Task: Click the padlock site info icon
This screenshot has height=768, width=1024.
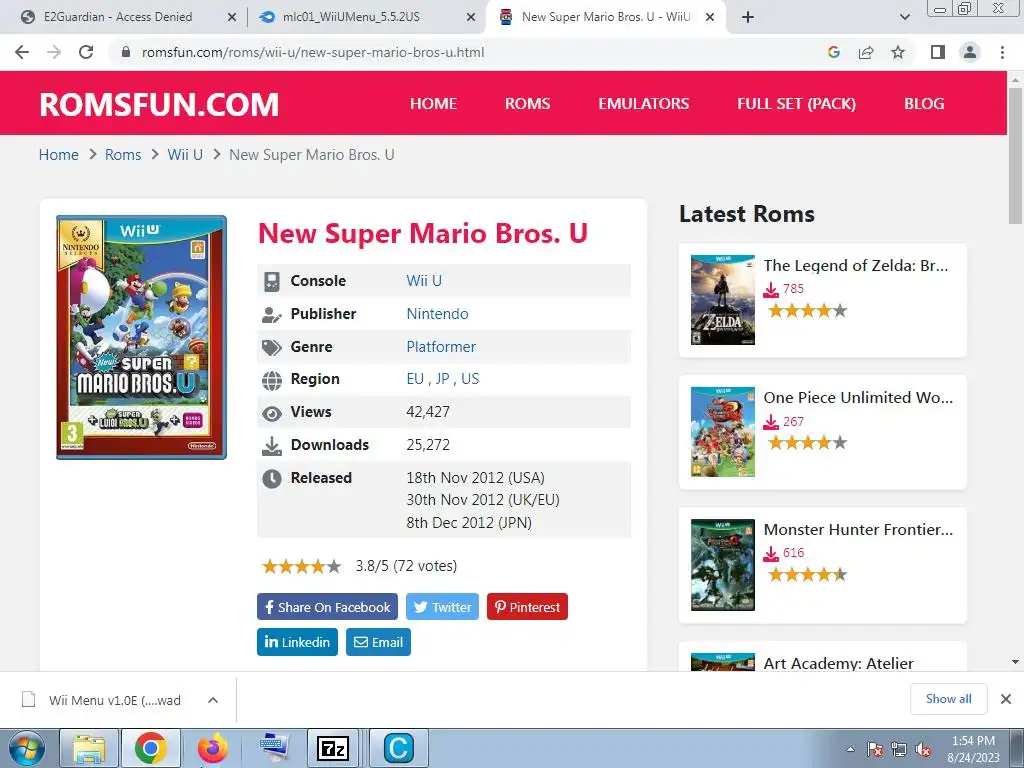Action: (x=126, y=52)
